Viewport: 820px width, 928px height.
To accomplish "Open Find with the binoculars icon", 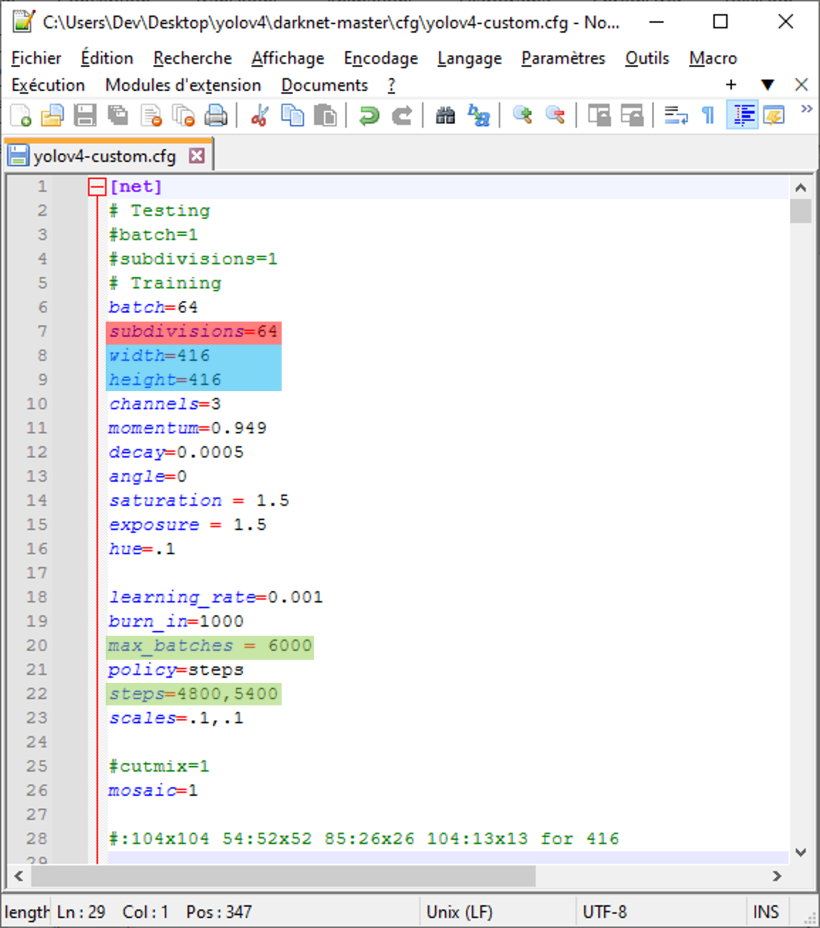I will [445, 115].
